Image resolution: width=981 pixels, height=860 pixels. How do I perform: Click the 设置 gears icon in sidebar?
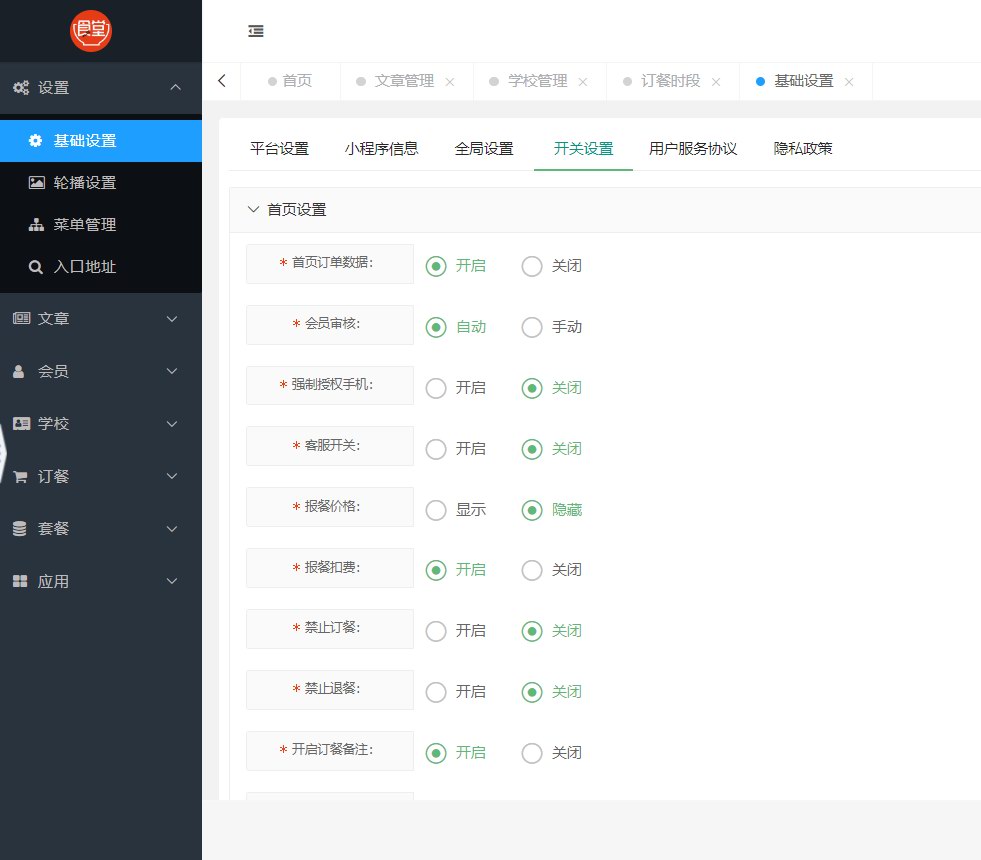coord(21,88)
